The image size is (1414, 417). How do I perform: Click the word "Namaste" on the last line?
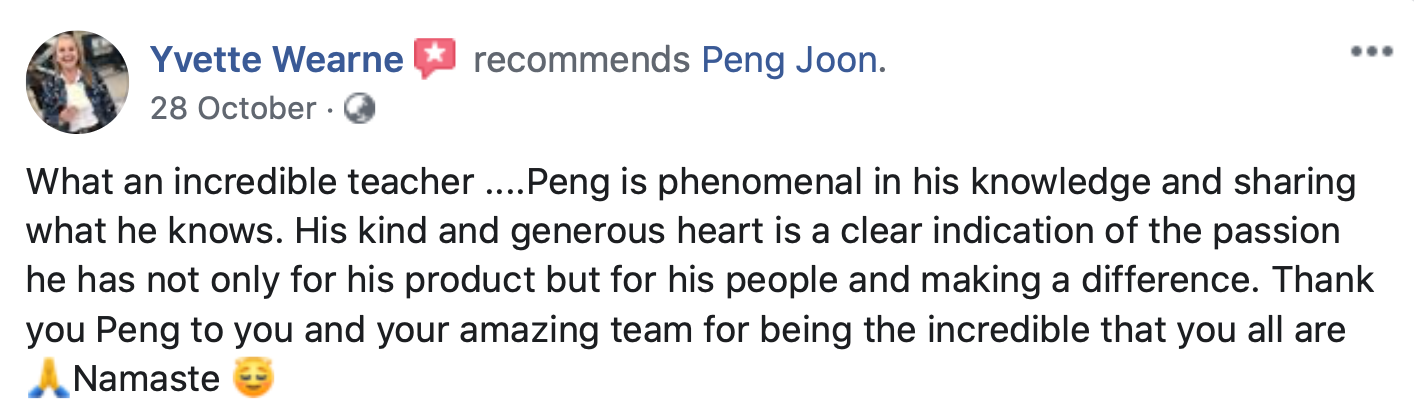tap(146, 380)
